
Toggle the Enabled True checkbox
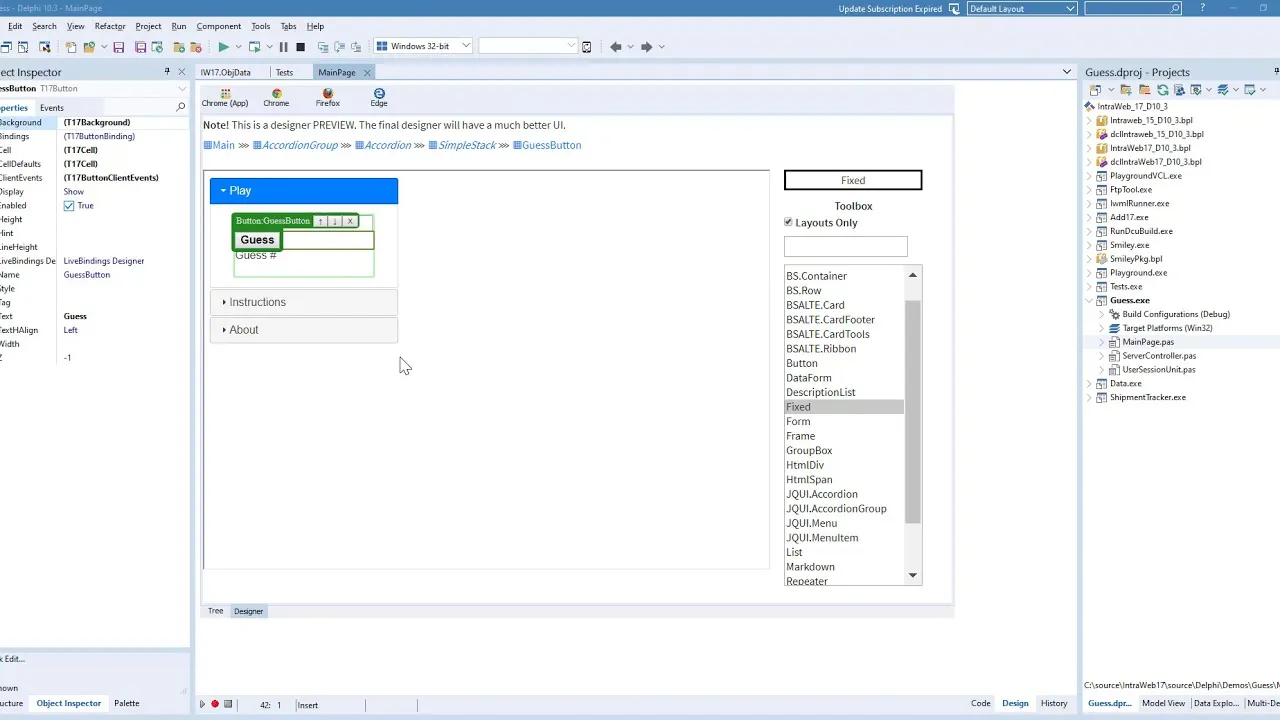click(69, 206)
